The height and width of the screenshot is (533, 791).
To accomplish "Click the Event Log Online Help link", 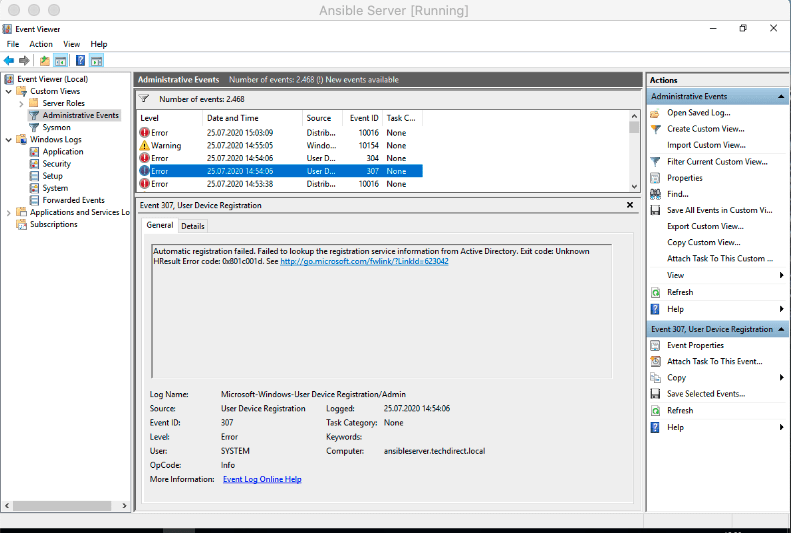I will click(x=262, y=479).
